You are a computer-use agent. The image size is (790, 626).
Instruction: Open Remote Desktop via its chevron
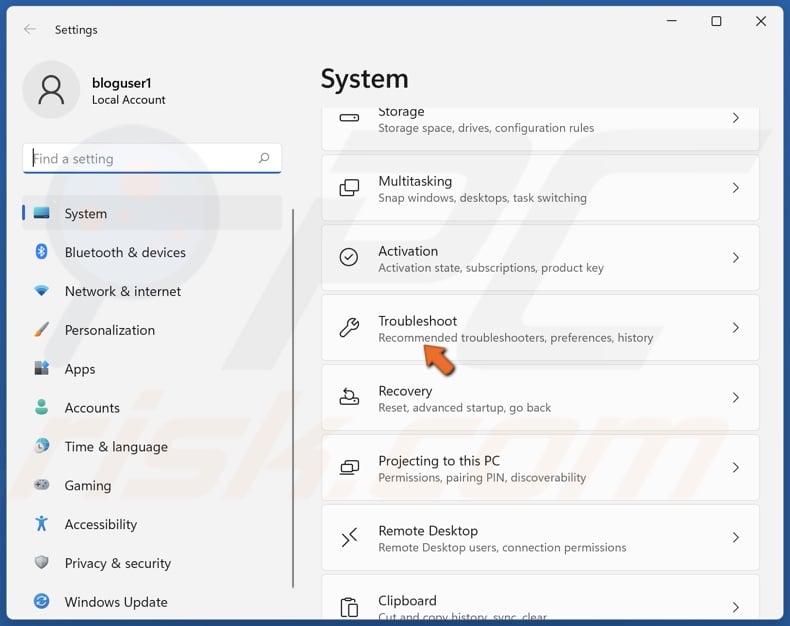[736, 537]
